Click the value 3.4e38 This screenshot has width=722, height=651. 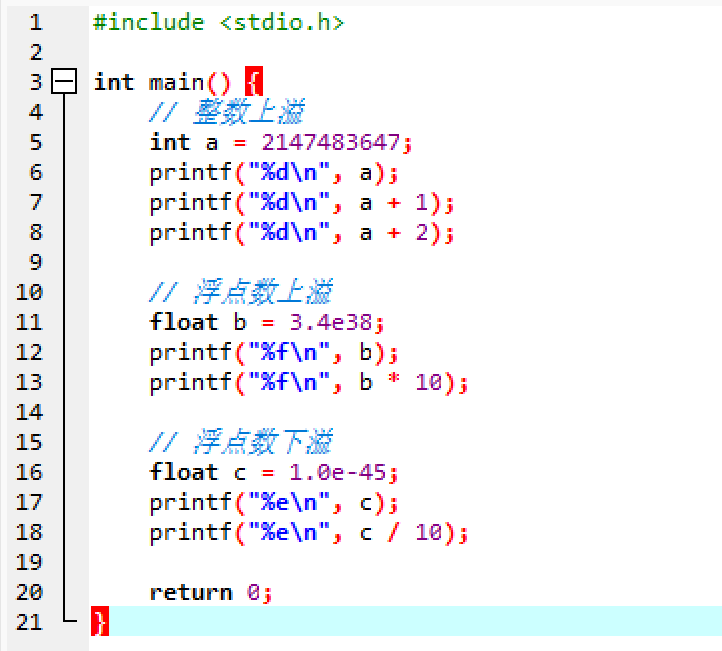pyautogui.click(x=330, y=322)
